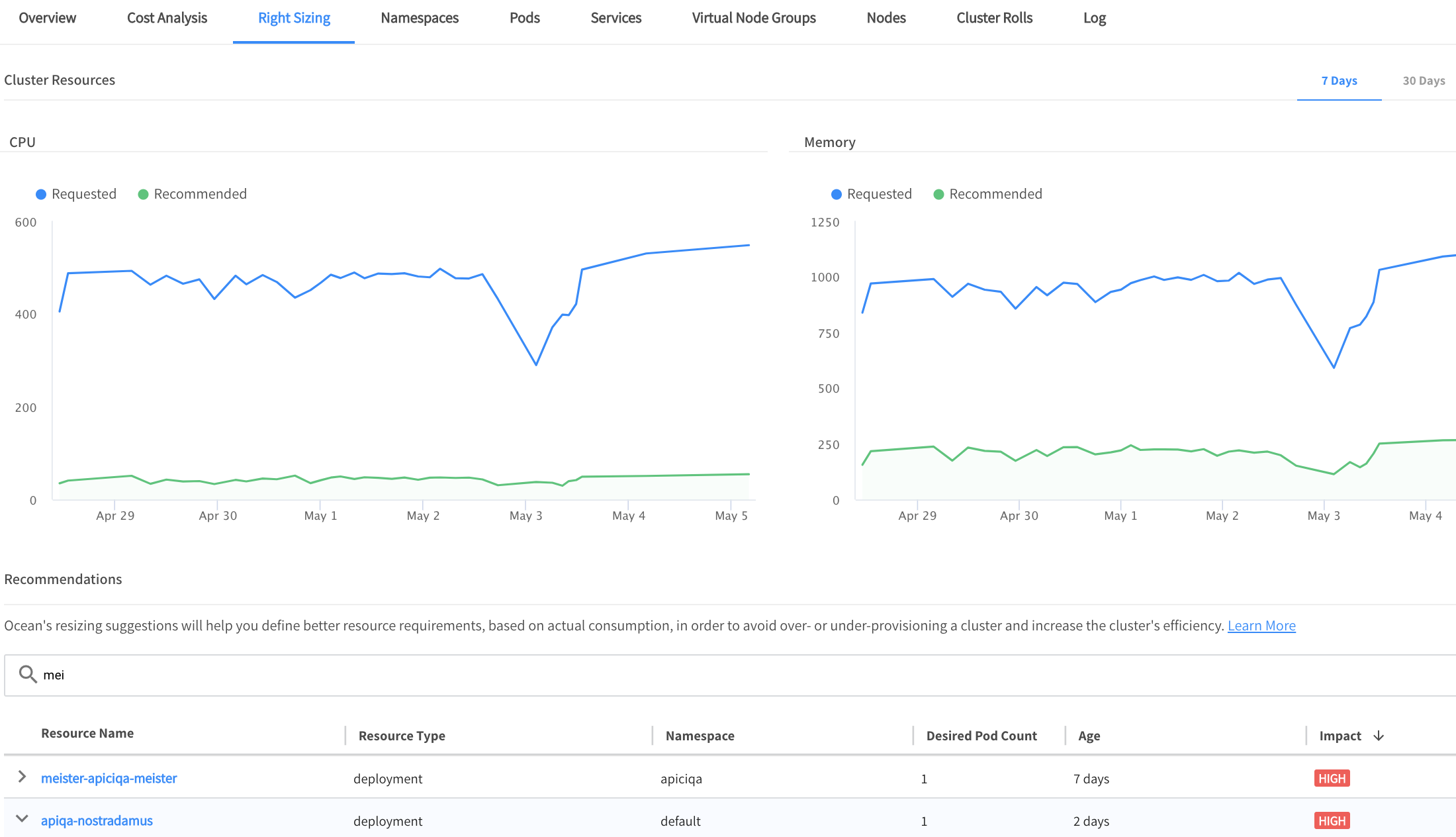Click the search magnifier icon
This screenshot has width=1456, height=837.
tap(27, 674)
